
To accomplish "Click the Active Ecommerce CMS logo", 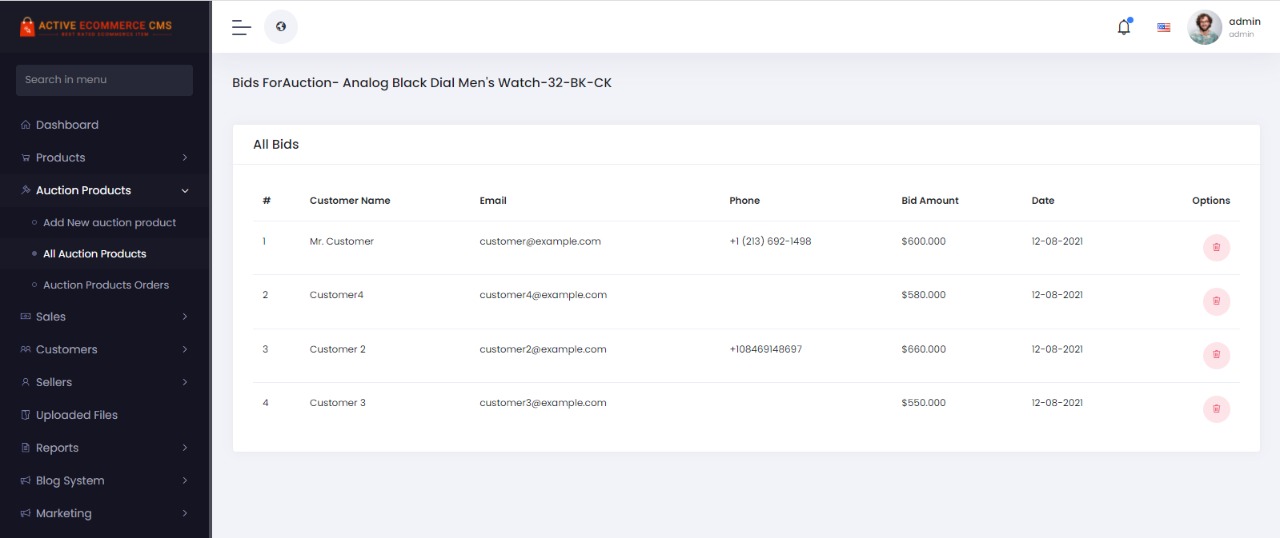I will (96, 27).
